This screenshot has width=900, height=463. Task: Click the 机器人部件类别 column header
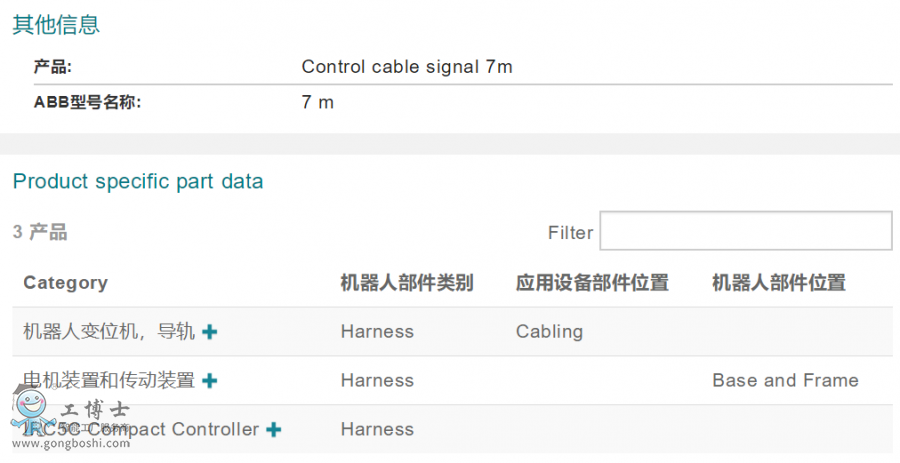click(406, 283)
